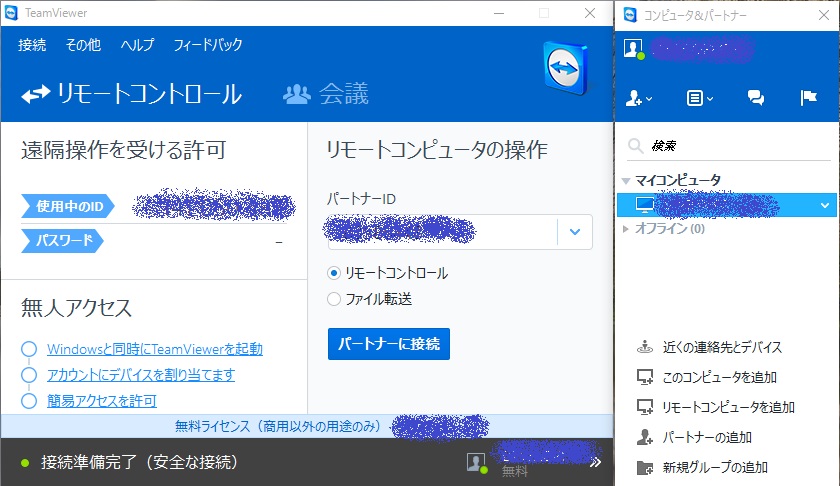Click the 無料 label in status bar
The width and height of the screenshot is (840, 486).
tap(515, 472)
